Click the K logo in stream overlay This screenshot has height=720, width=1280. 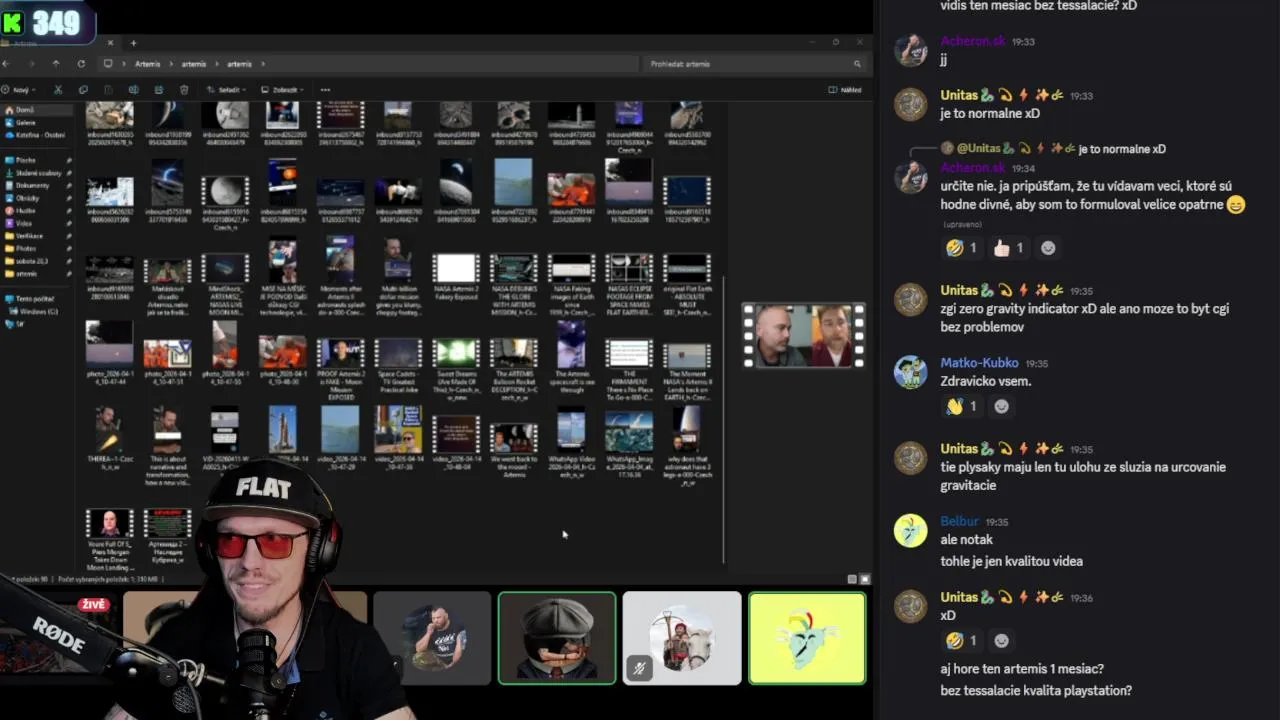click(13, 23)
